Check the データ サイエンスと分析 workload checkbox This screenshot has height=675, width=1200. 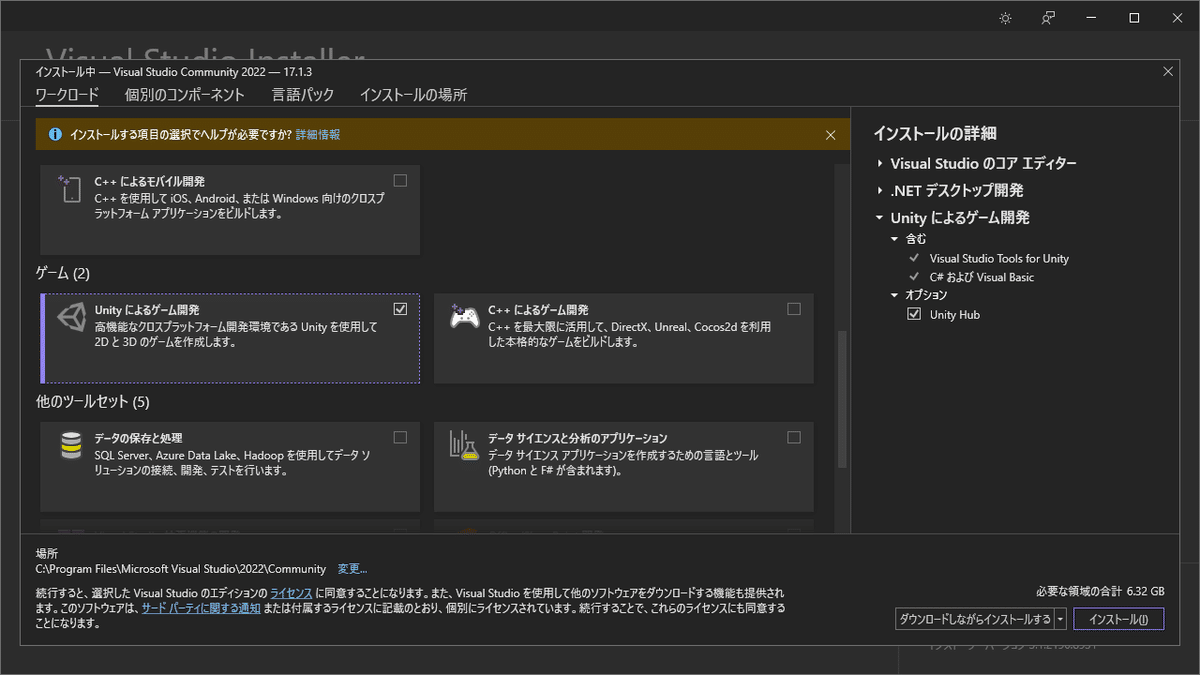click(x=794, y=437)
